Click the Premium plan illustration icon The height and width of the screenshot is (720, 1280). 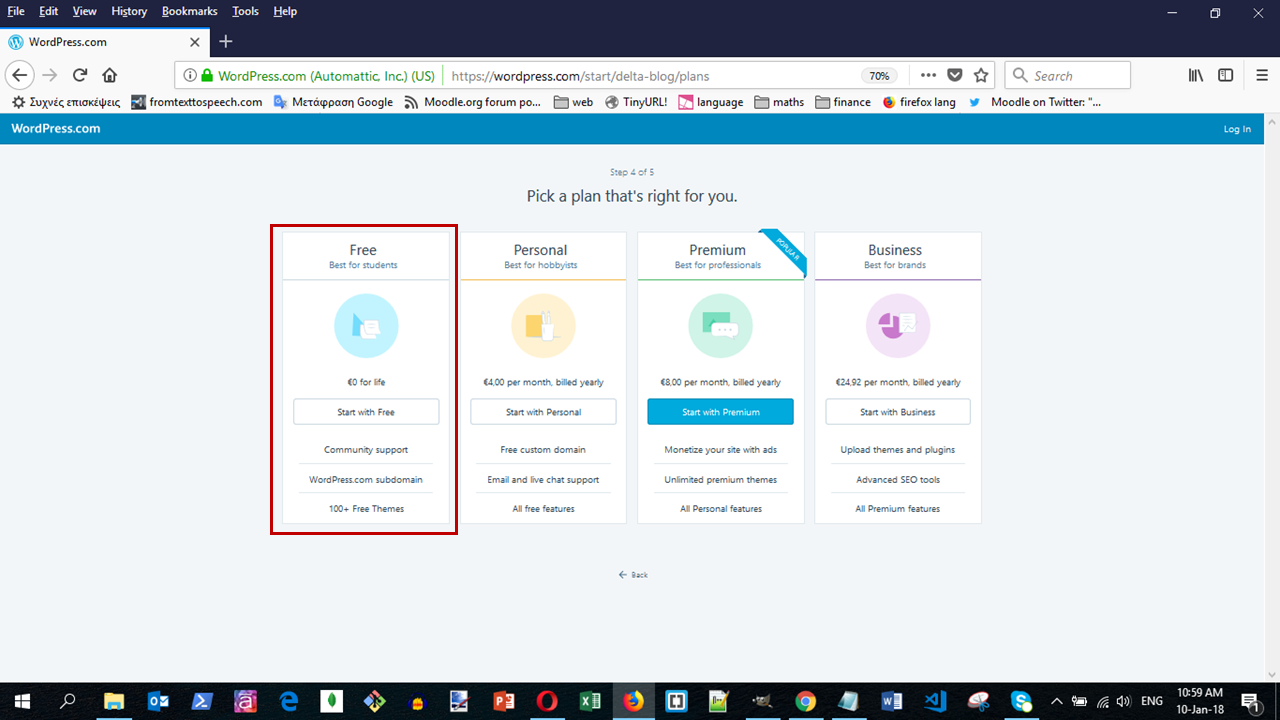click(720, 326)
